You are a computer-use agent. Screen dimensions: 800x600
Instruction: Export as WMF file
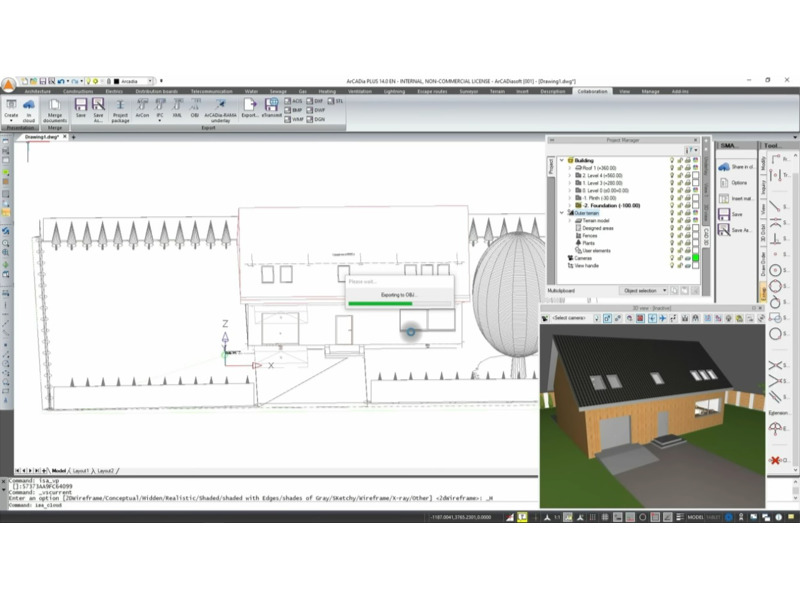pyautogui.click(x=294, y=119)
